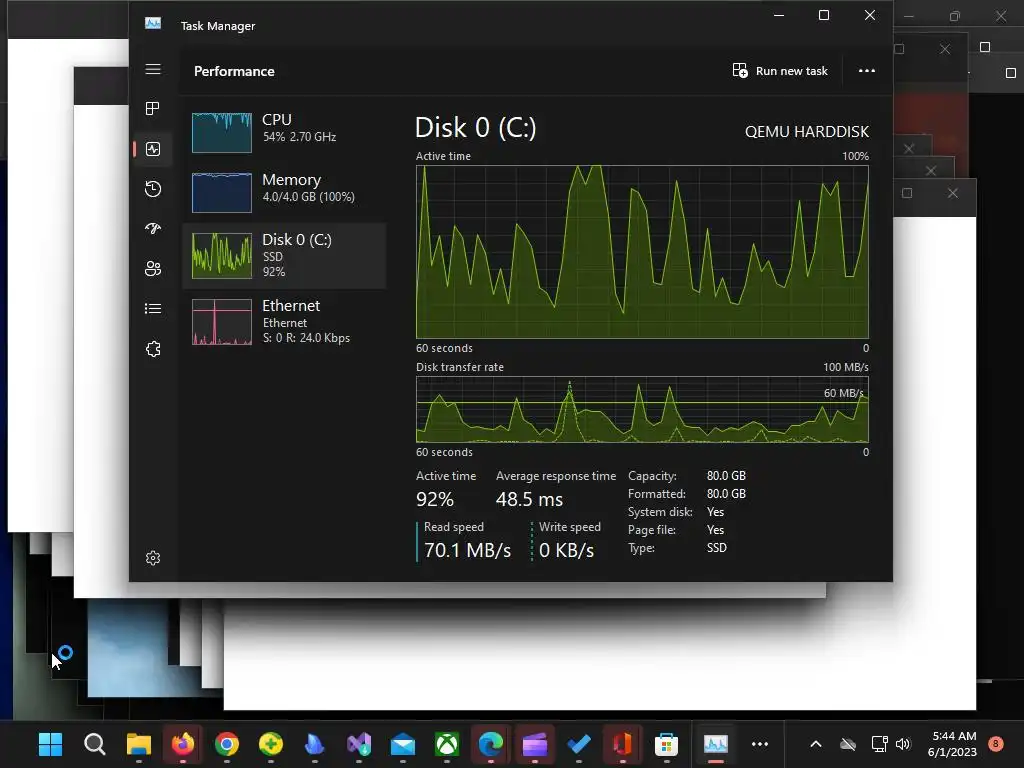Open File Explorer from taskbar
This screenshot has width=1024, height=768.
point(138,744)
